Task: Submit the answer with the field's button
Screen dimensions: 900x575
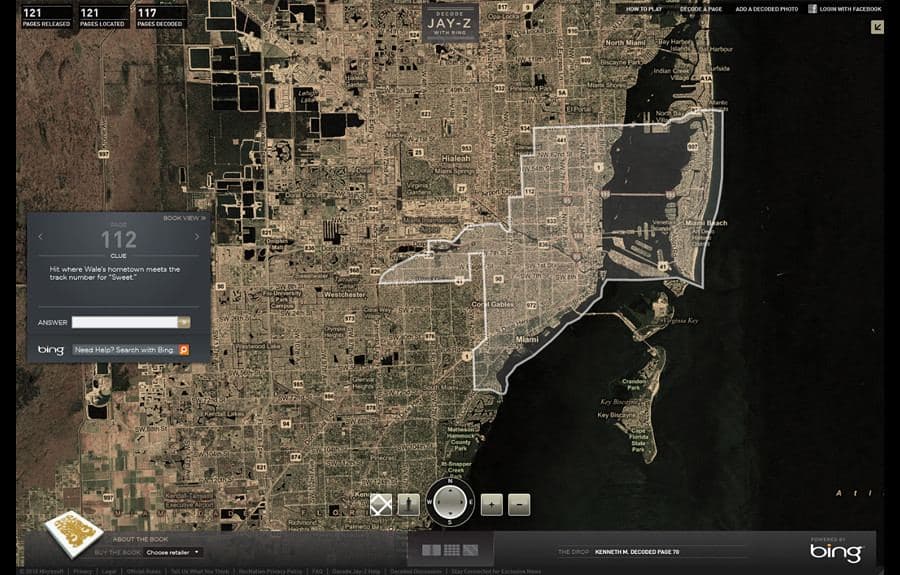Action: pyautogui.click(x=184, y=323)
